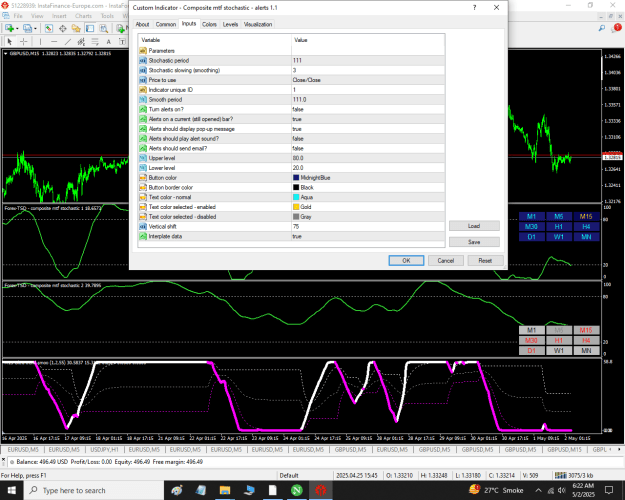Screen dimensions: 625x500
Task: Toggle gold M15 button in blue panel
Action: tap(586, 217)
